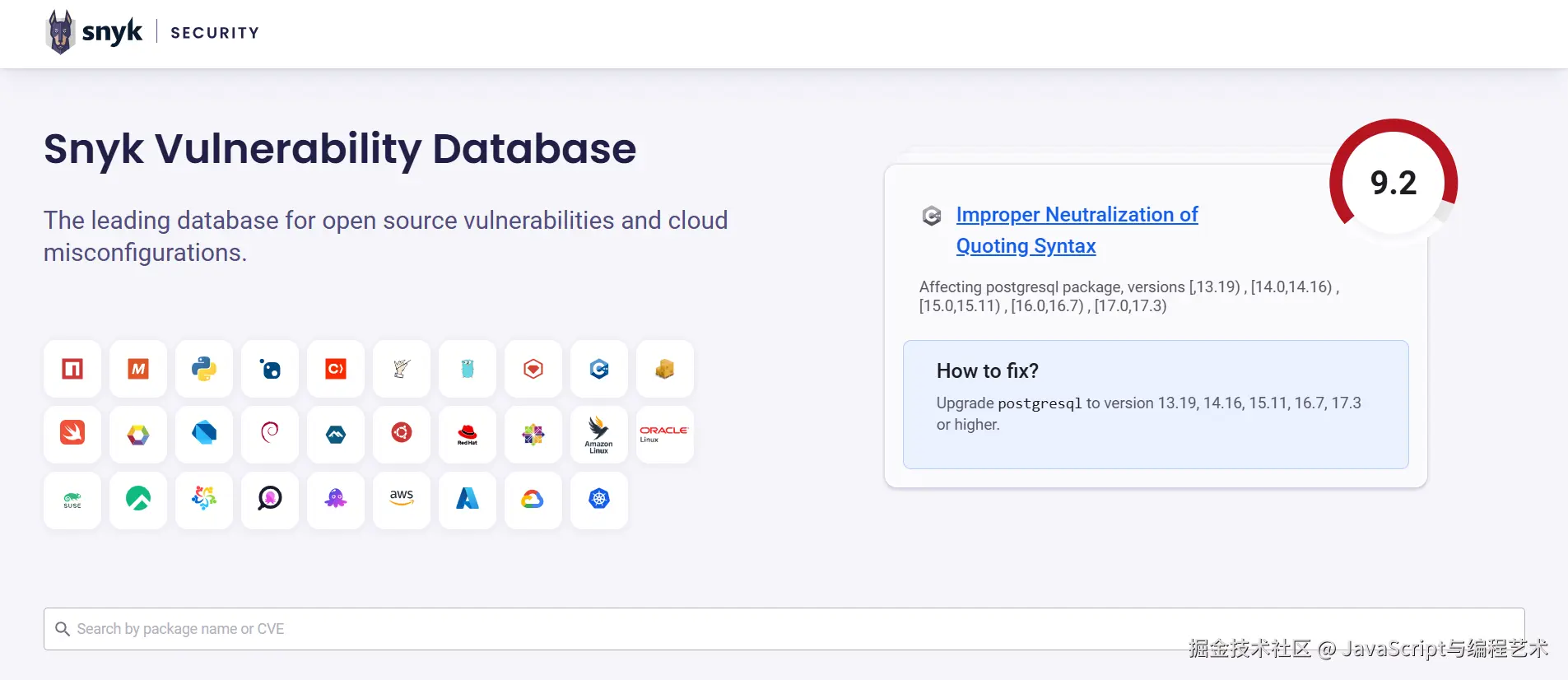Open the Composer conductor icon

click(402, 369)
